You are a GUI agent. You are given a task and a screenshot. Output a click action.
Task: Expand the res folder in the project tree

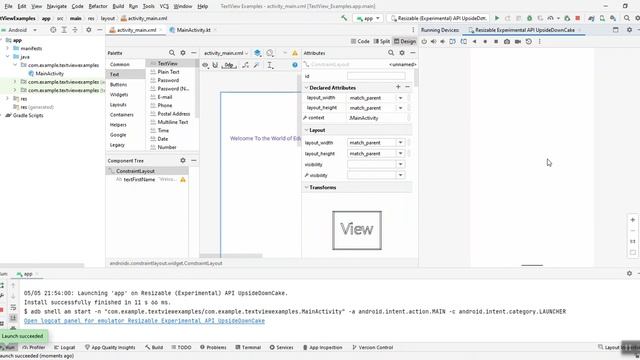7,99
